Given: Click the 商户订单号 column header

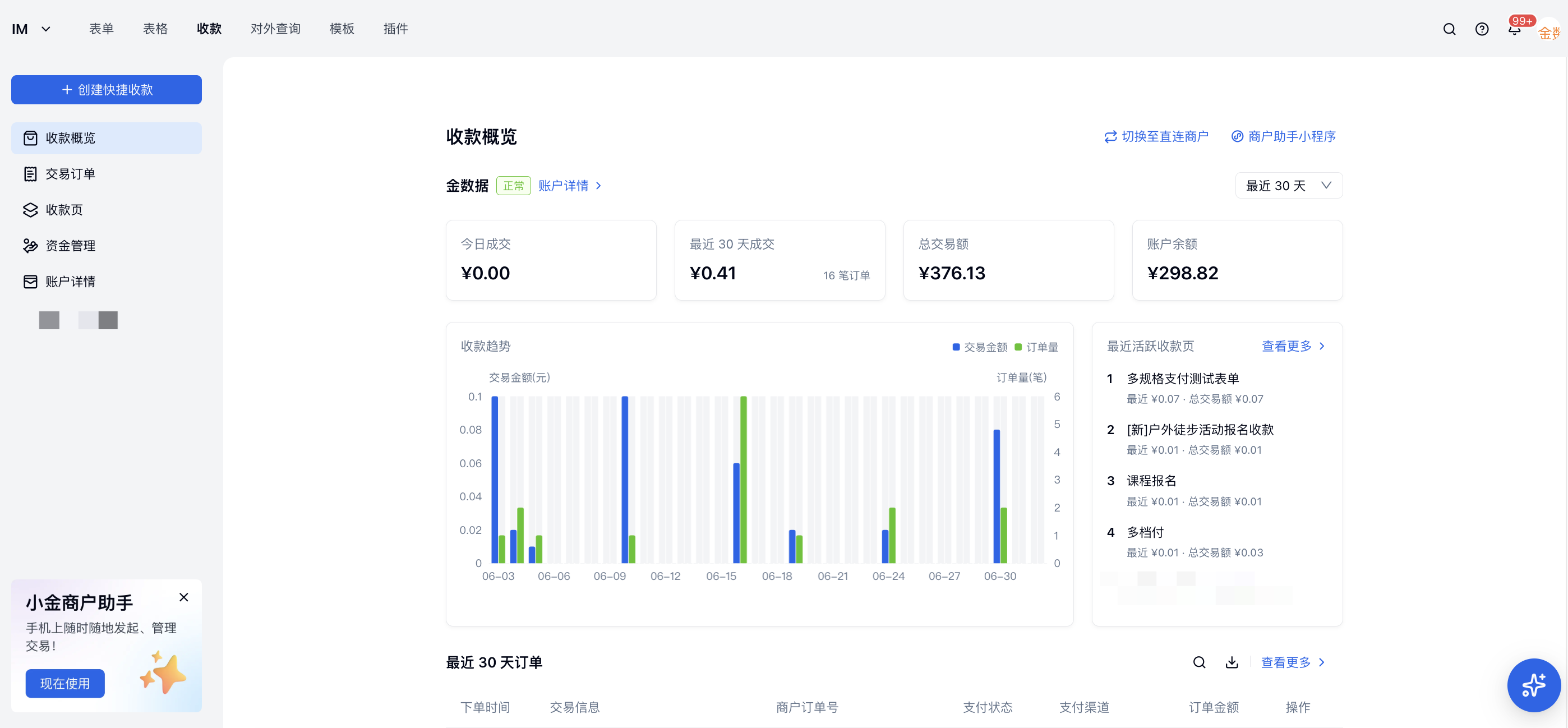Looking at the screenshot, I should click(807, 707).
